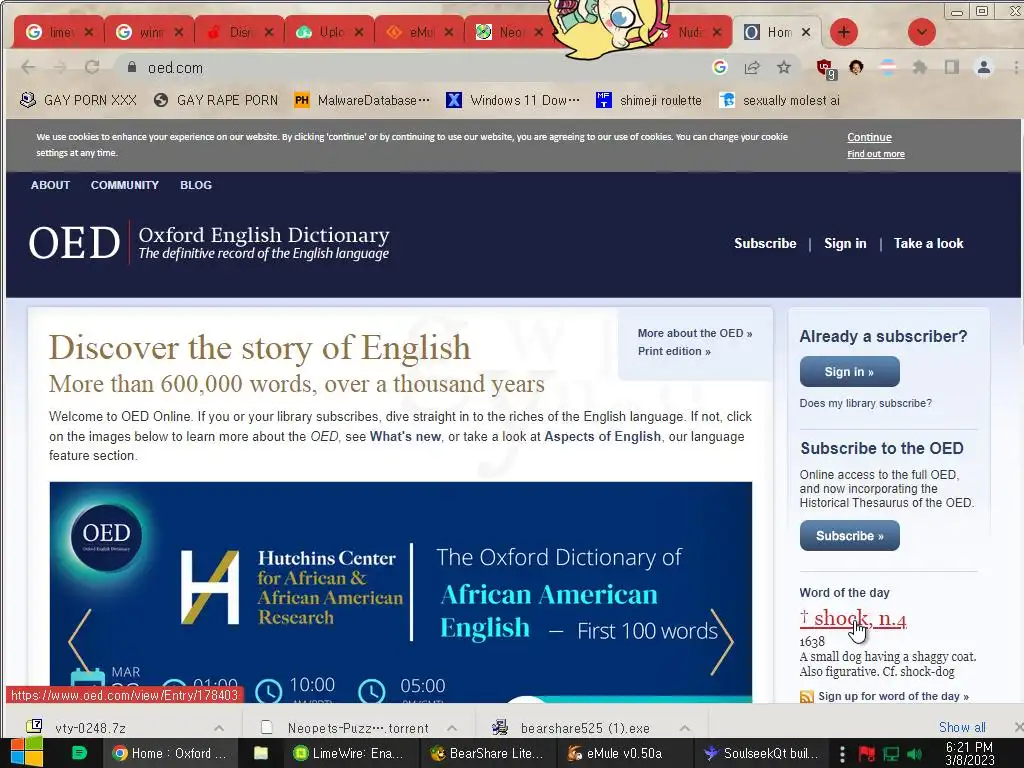This screenshot has height=768, width=1024.
Task: Click Sign in in the header navigation
Action: coord(845,244)
